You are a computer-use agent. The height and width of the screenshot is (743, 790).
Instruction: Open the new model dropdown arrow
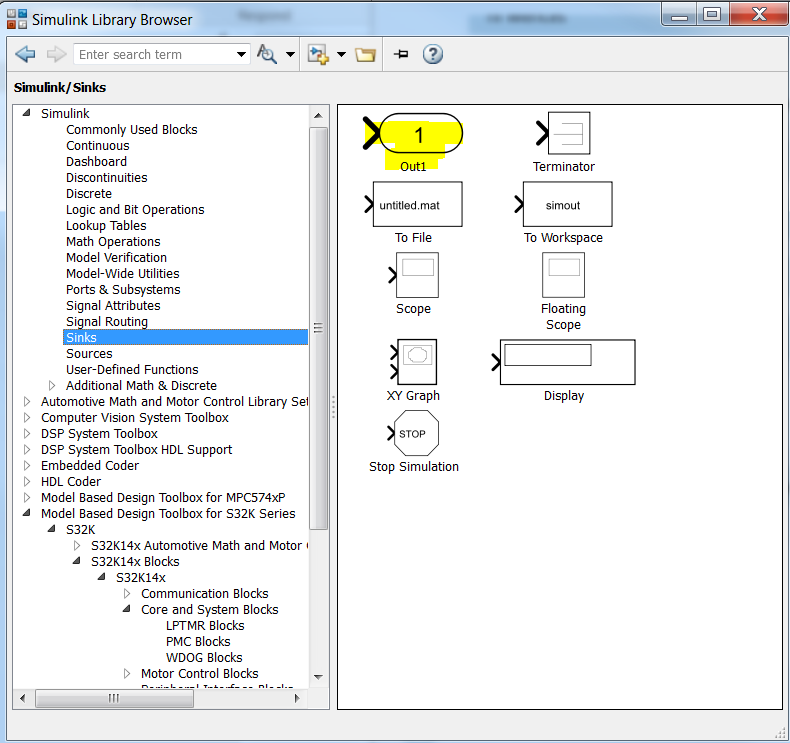point(341,54)
